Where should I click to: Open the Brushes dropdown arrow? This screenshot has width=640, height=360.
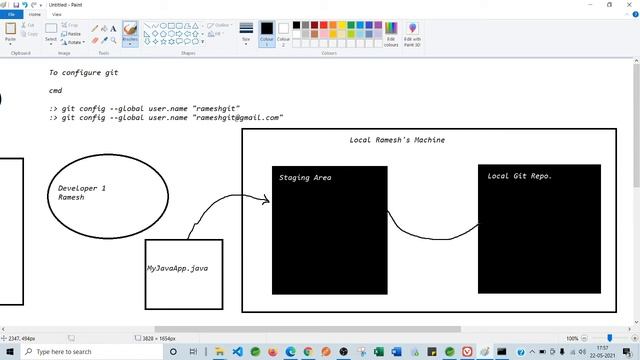(x=130, y=44)
